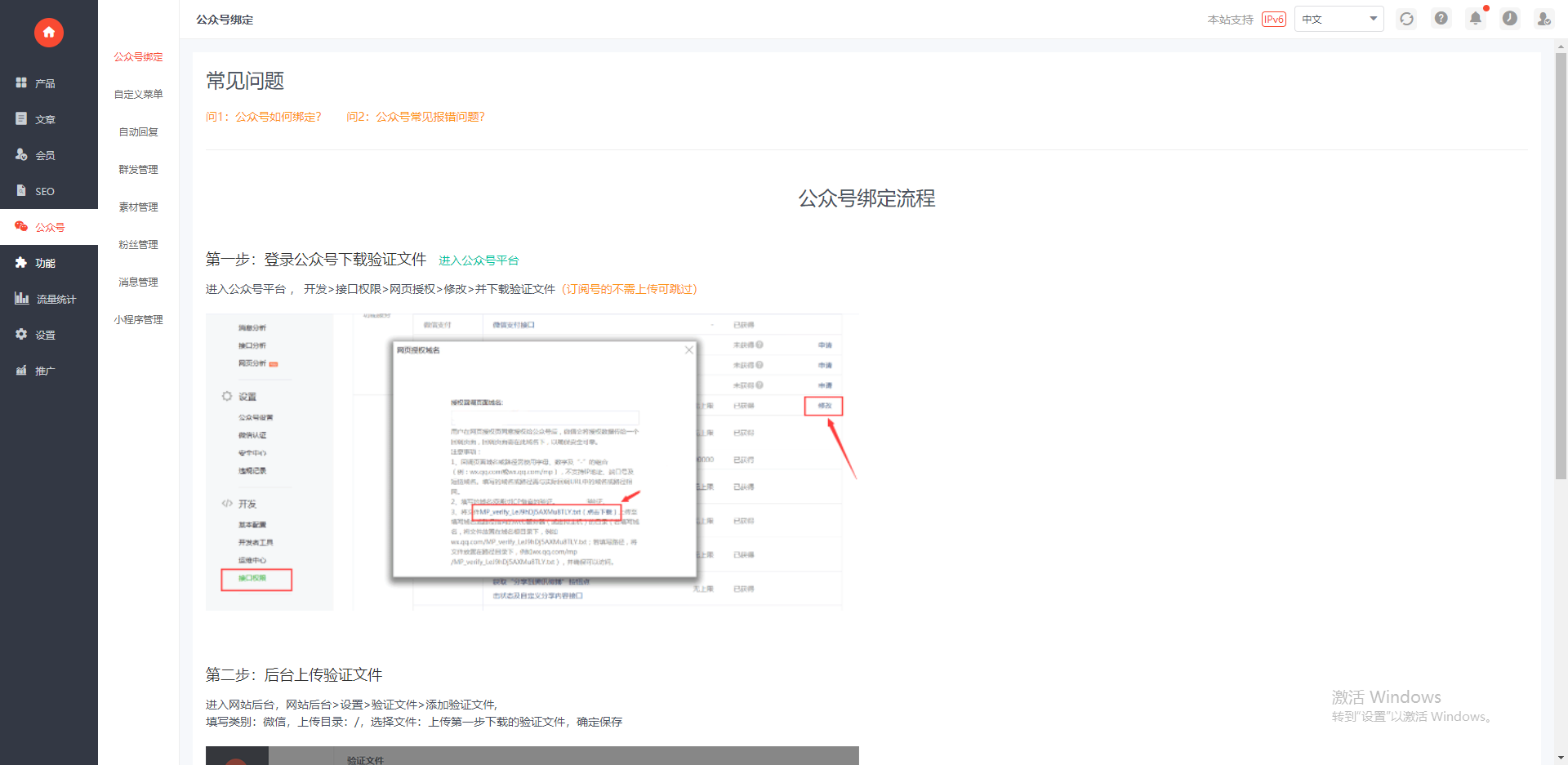Click the 功能 puzzle icon
The height and width of the screenshot is (765, 1568).
pos(21,262)
